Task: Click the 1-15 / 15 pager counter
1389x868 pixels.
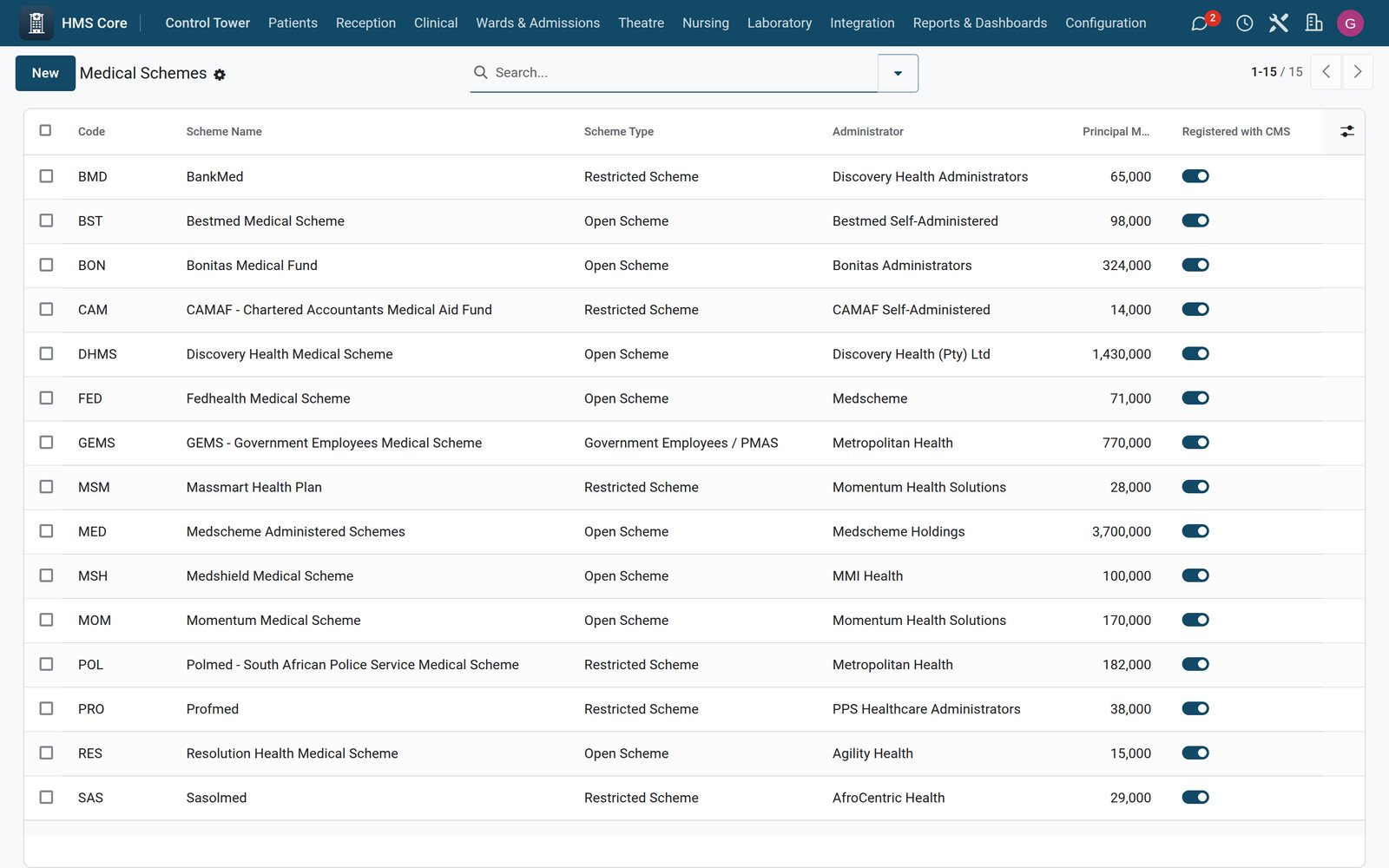Action: click(1276, 72)
